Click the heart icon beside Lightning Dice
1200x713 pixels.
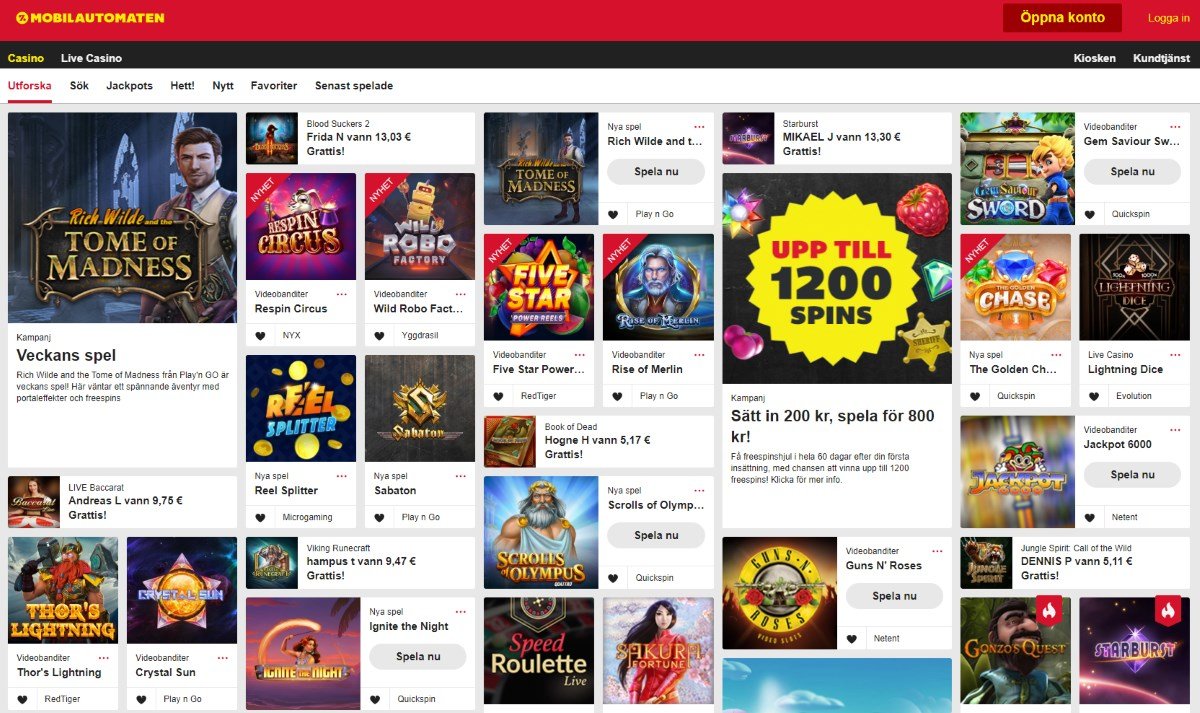[1094, 396]
